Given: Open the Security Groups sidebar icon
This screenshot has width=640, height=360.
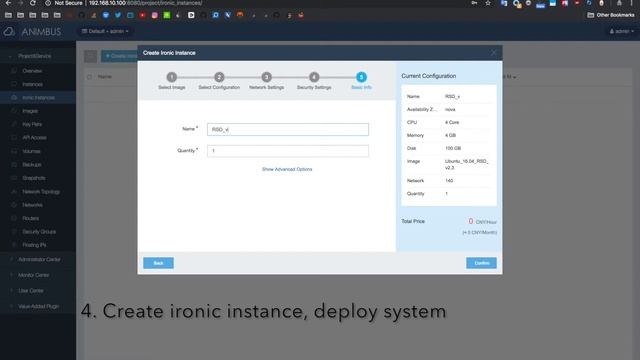Looking at the screenshot, I should click(x=14, y=231).
